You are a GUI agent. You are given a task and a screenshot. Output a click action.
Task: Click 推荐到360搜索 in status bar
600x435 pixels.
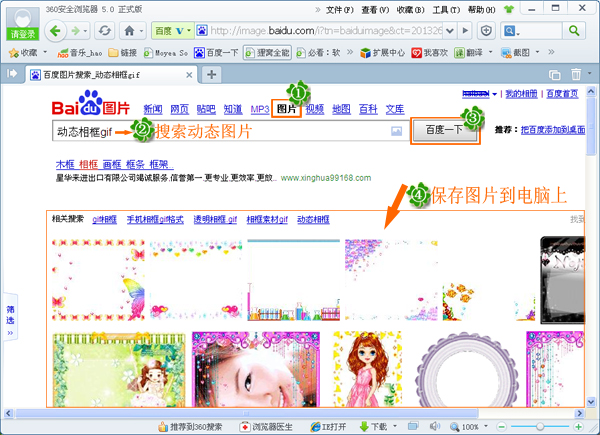point(190,427)
